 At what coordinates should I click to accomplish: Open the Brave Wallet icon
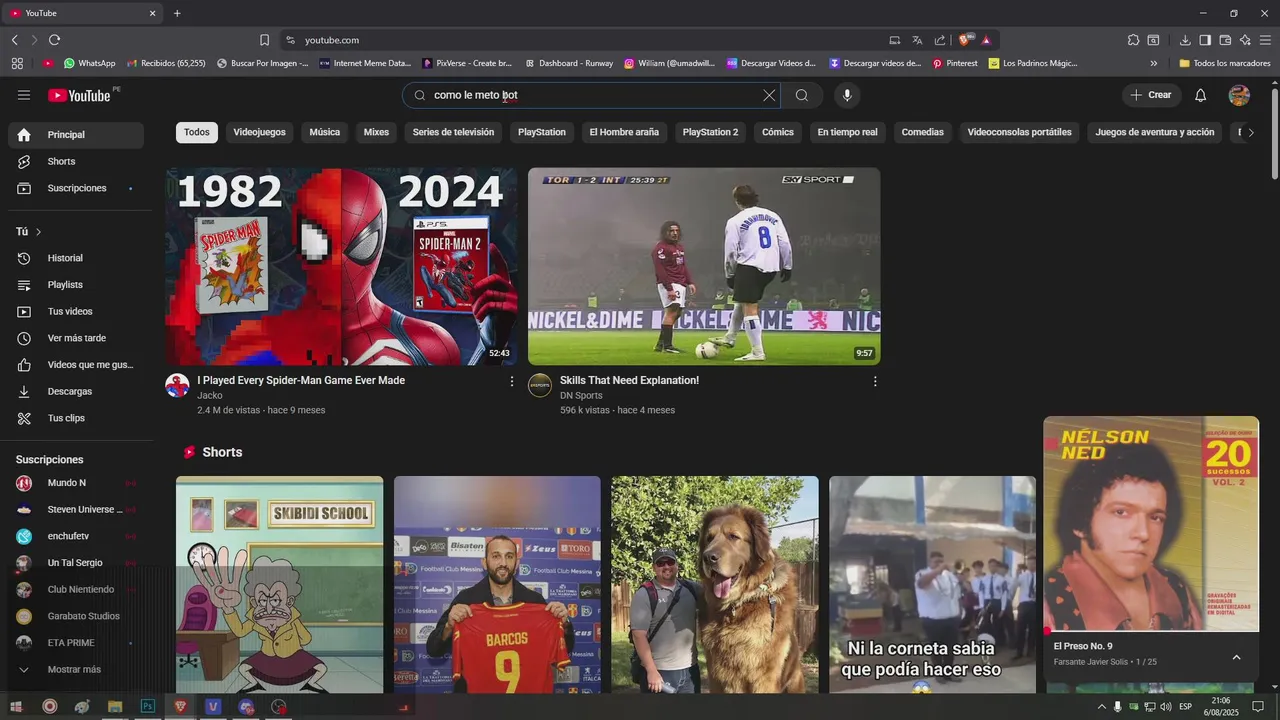(x=1225, y=40)
